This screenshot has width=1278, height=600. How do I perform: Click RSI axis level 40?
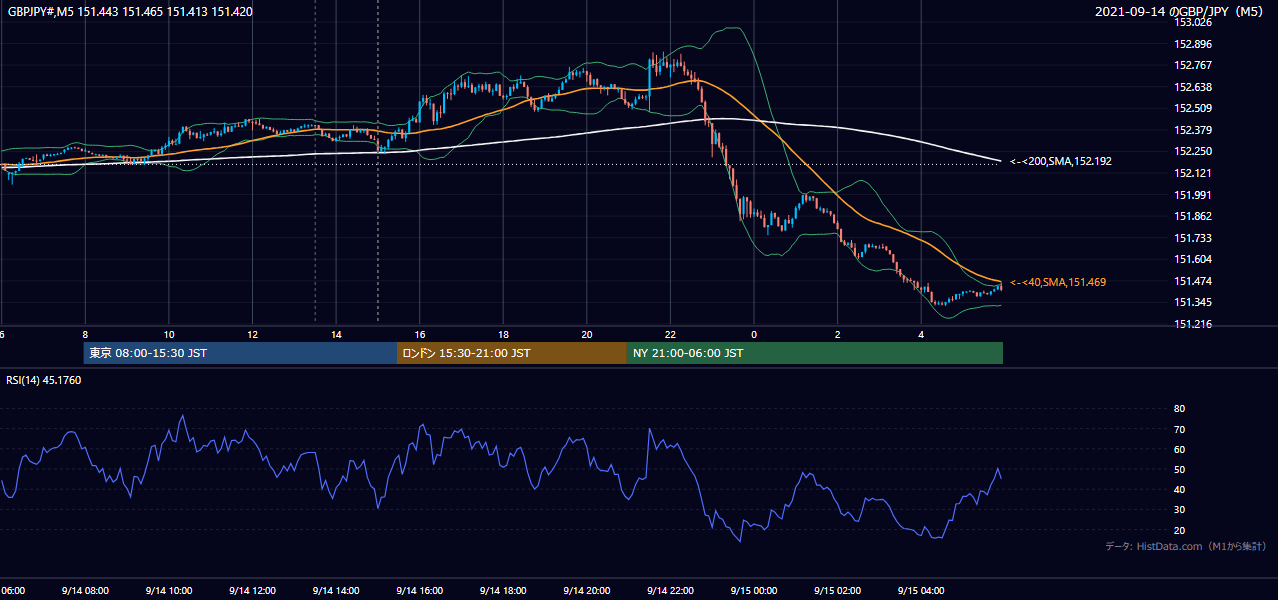tap(1179, 489)
